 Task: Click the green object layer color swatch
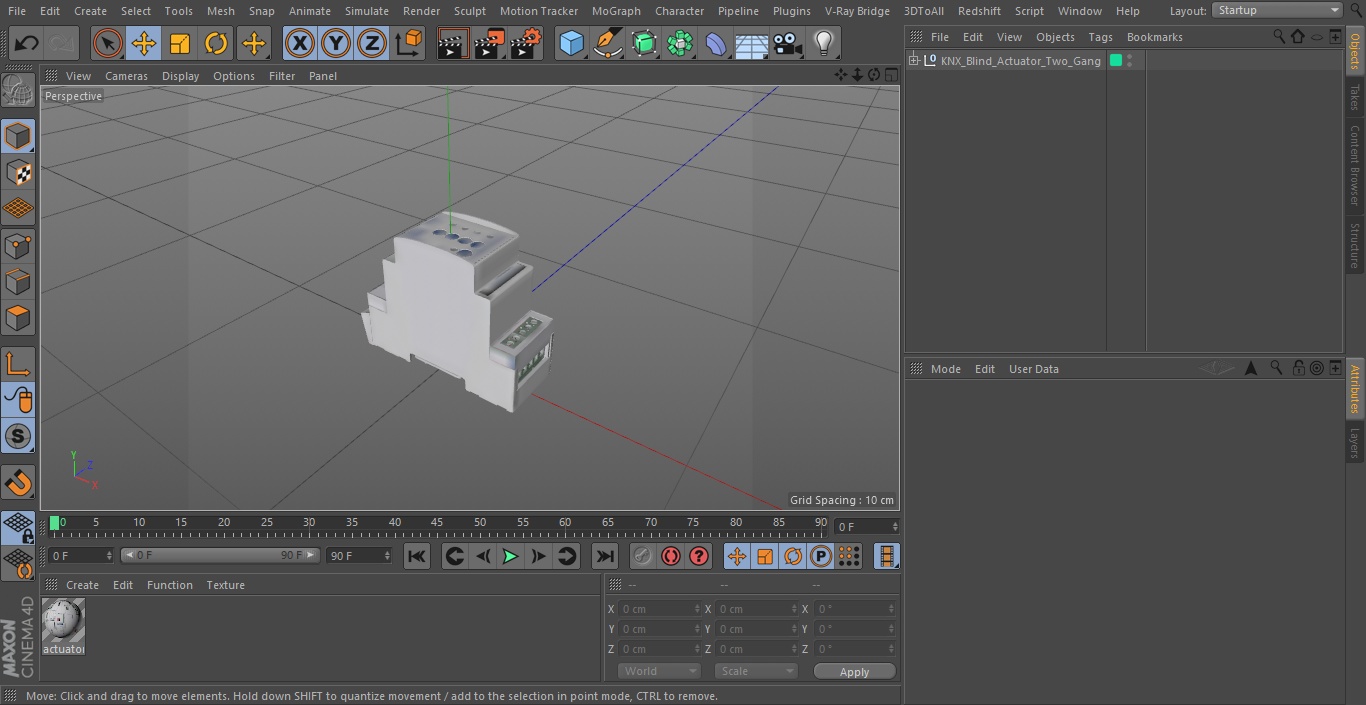click(1116, 61)
